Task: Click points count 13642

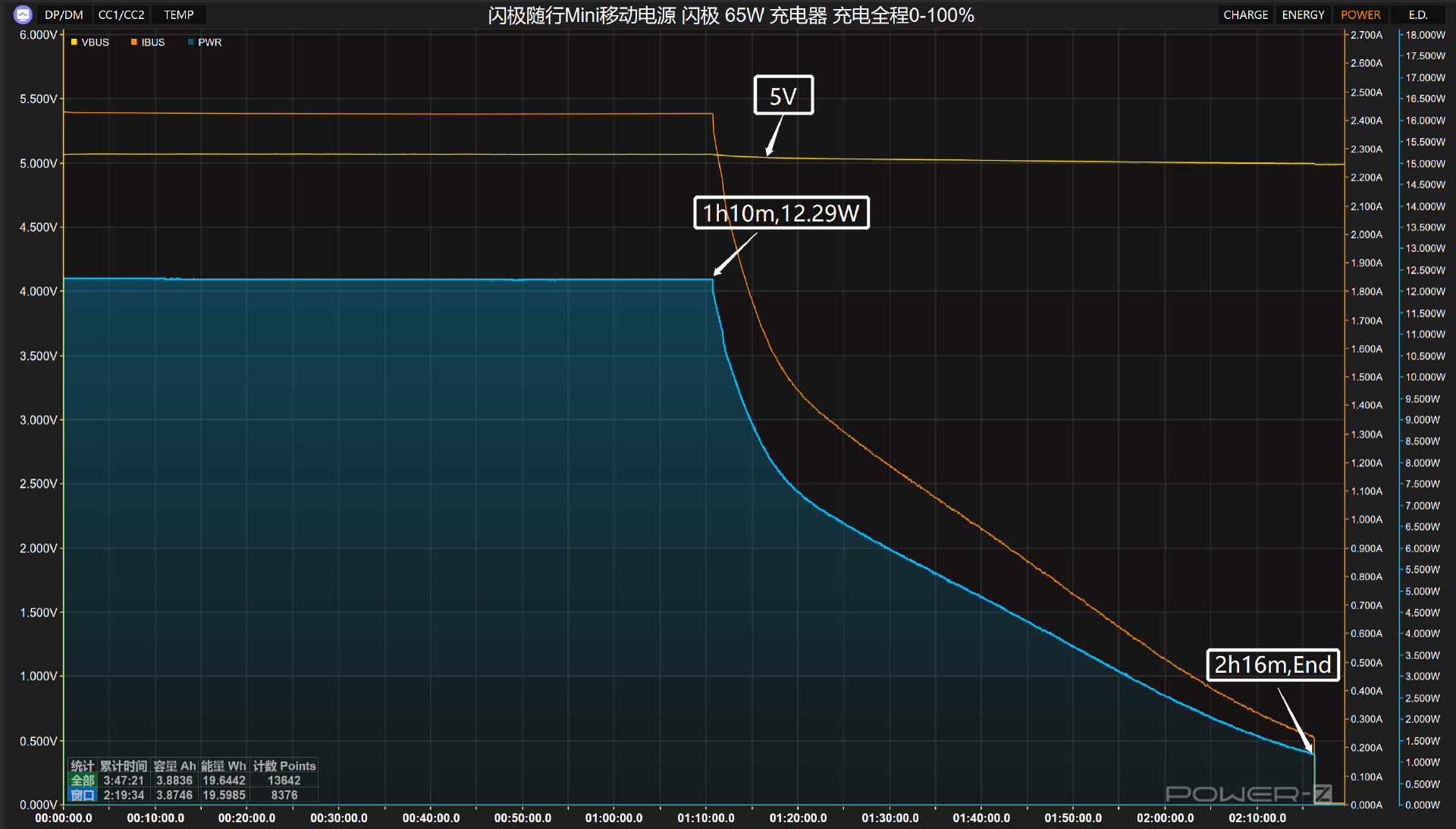Action: pos(284,780)
